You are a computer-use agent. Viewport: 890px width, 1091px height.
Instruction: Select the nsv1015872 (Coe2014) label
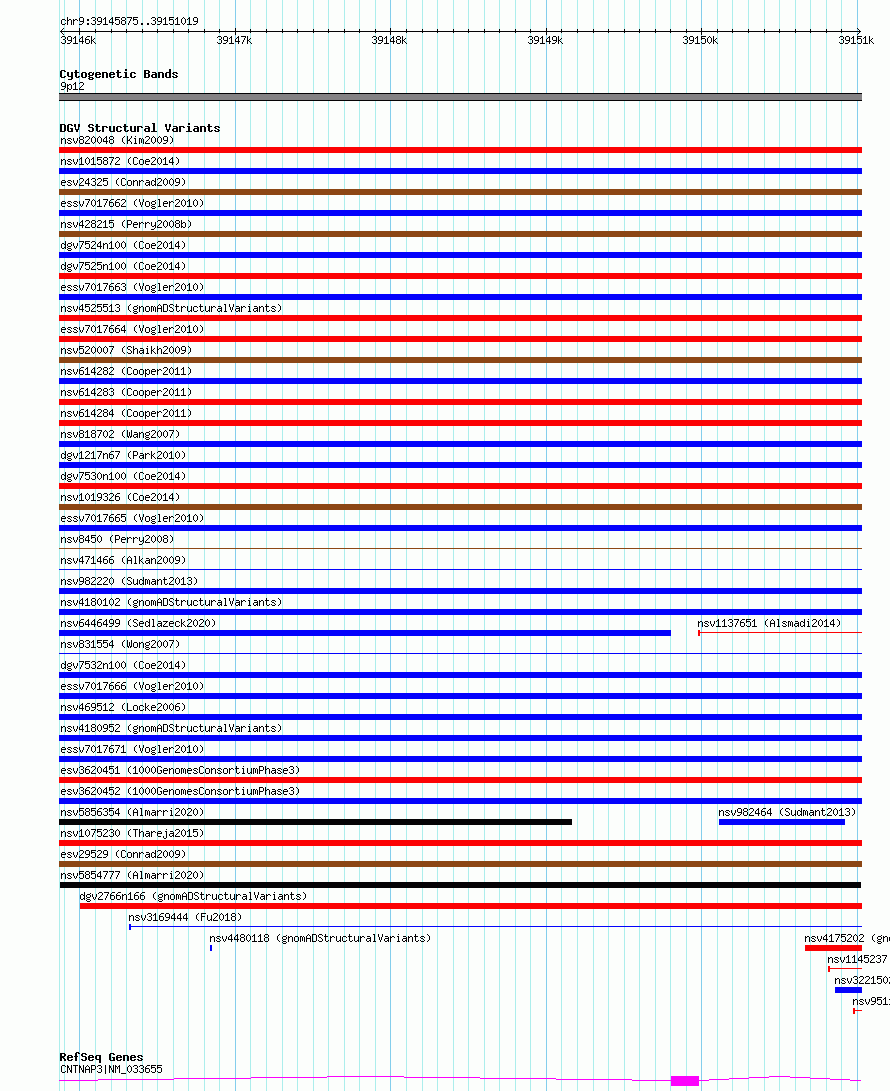click(120, 161)
